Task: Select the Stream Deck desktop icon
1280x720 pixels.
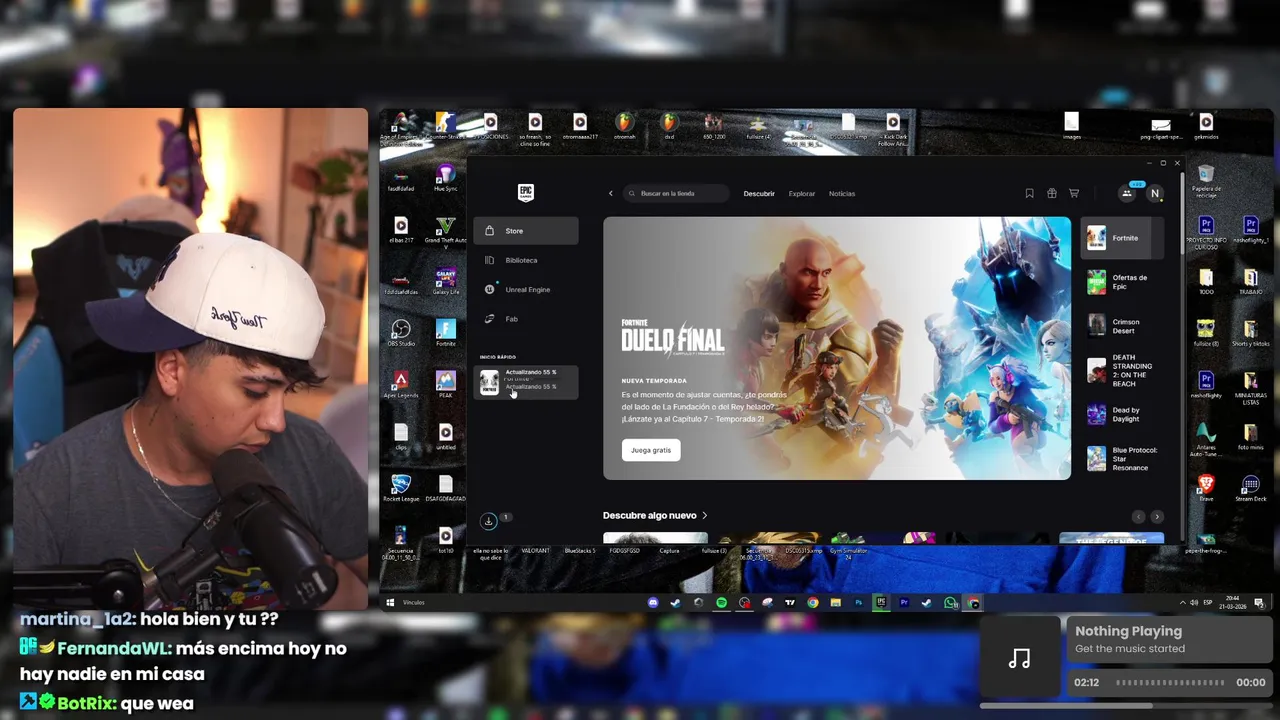Action: (x=1250, y=488)
